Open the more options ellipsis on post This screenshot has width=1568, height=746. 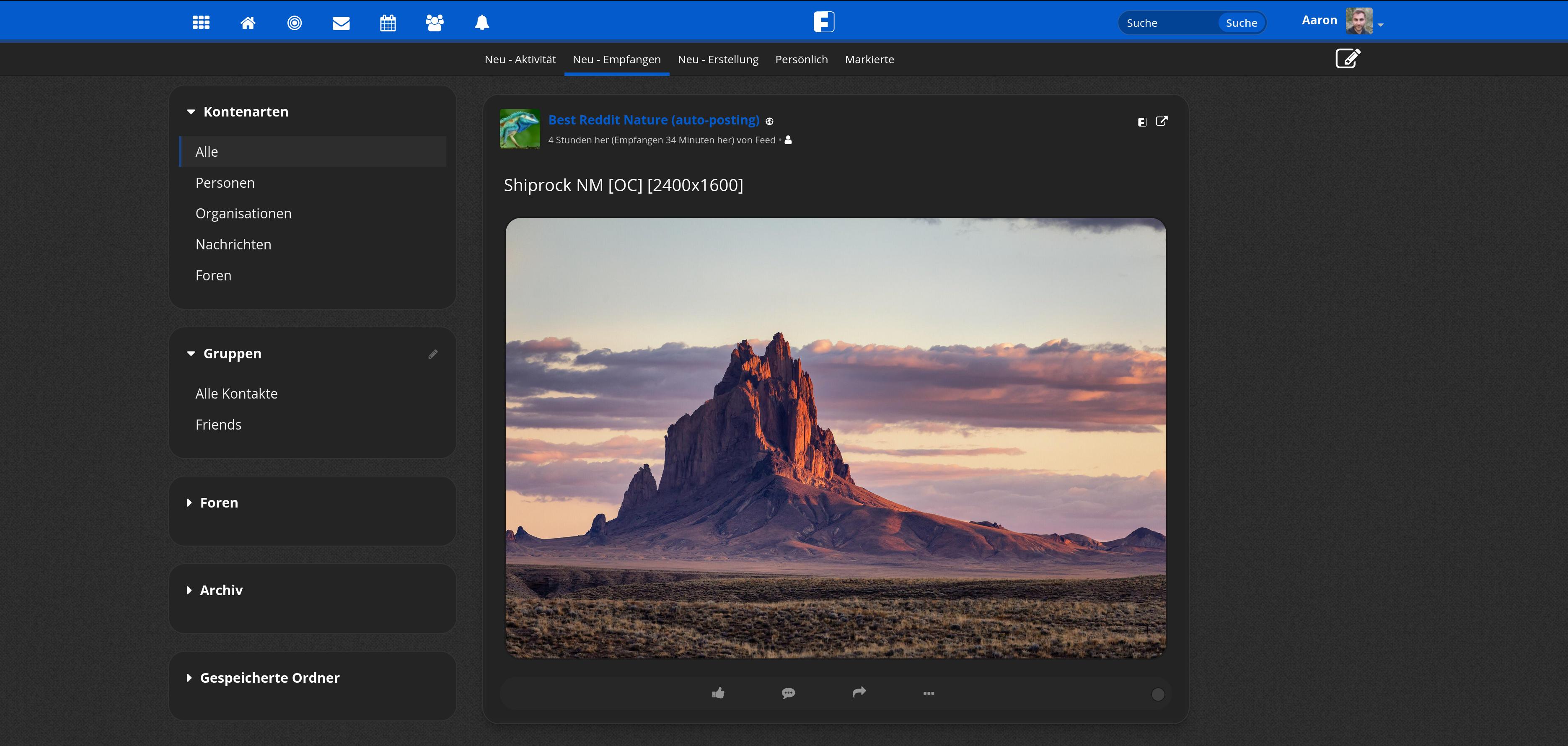[x=929, y=693]
